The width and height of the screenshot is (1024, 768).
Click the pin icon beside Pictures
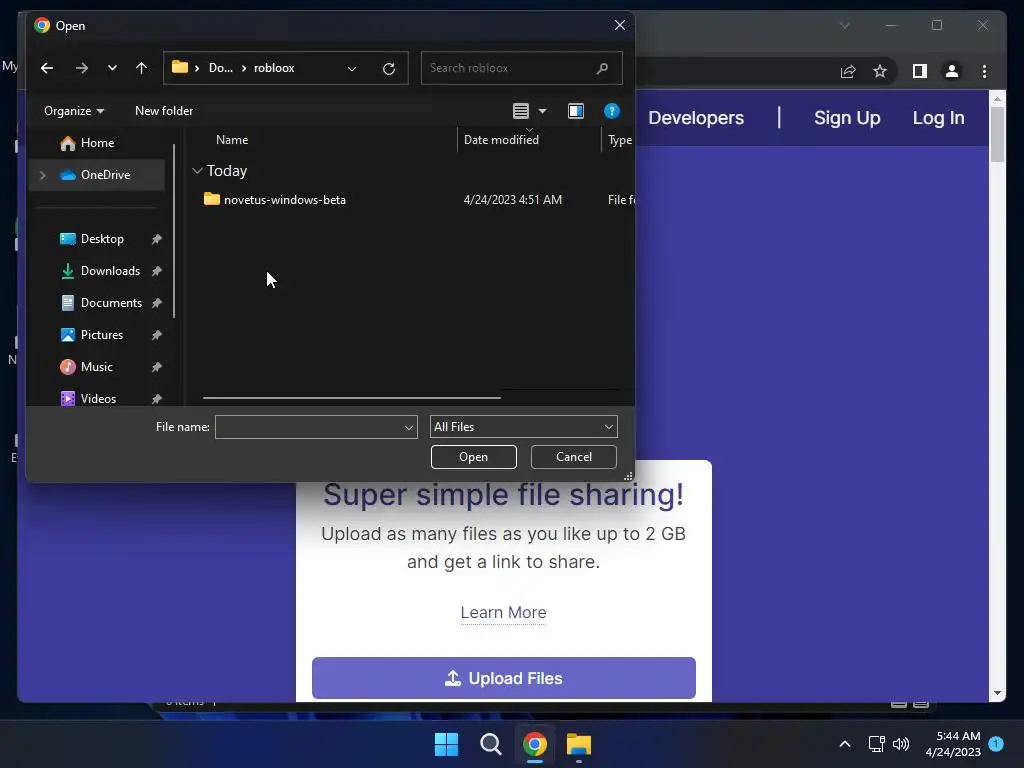pyautogui.click(x=157, y=335)
